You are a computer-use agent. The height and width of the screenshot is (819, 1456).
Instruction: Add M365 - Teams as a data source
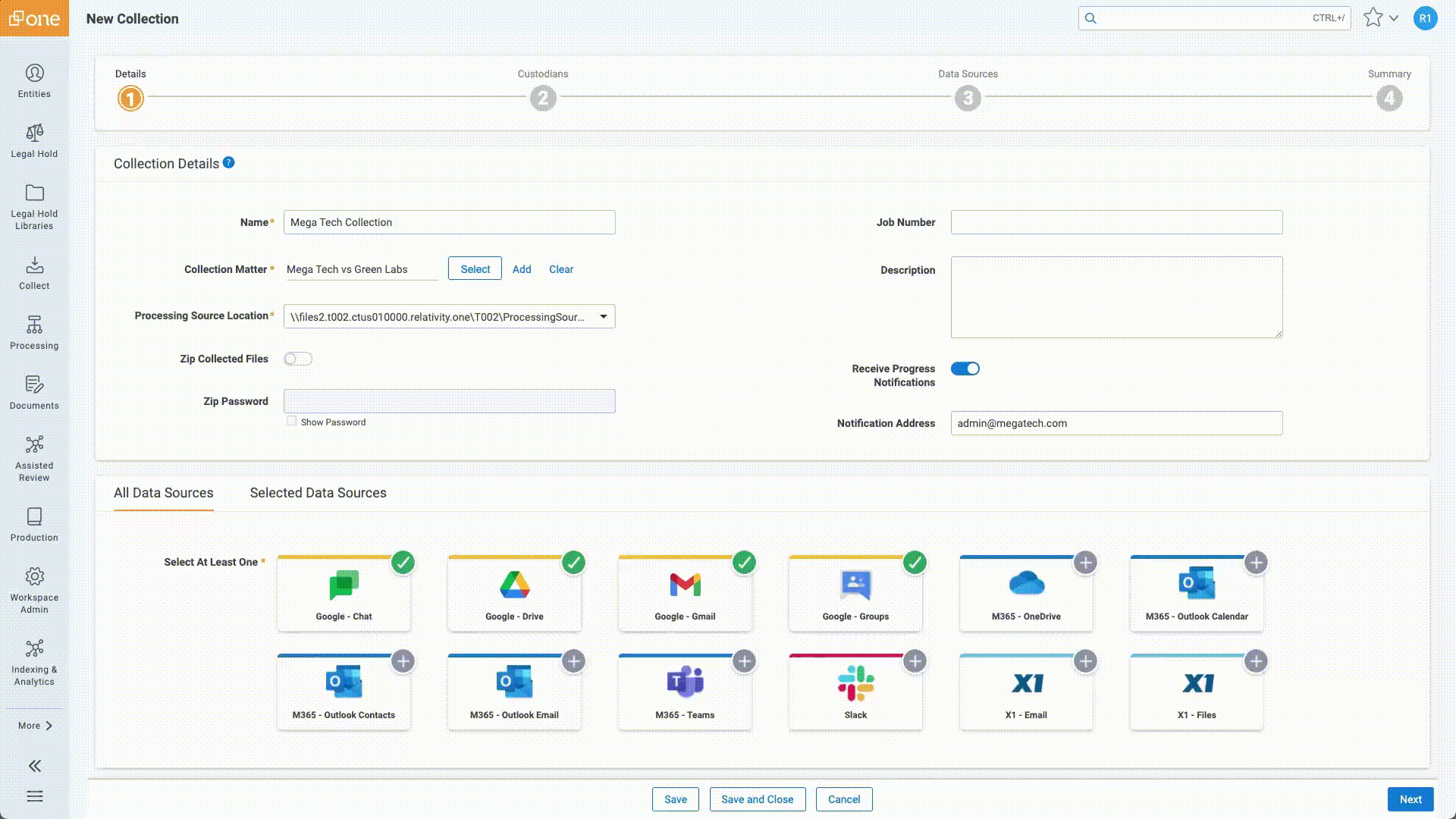(744, 661)
